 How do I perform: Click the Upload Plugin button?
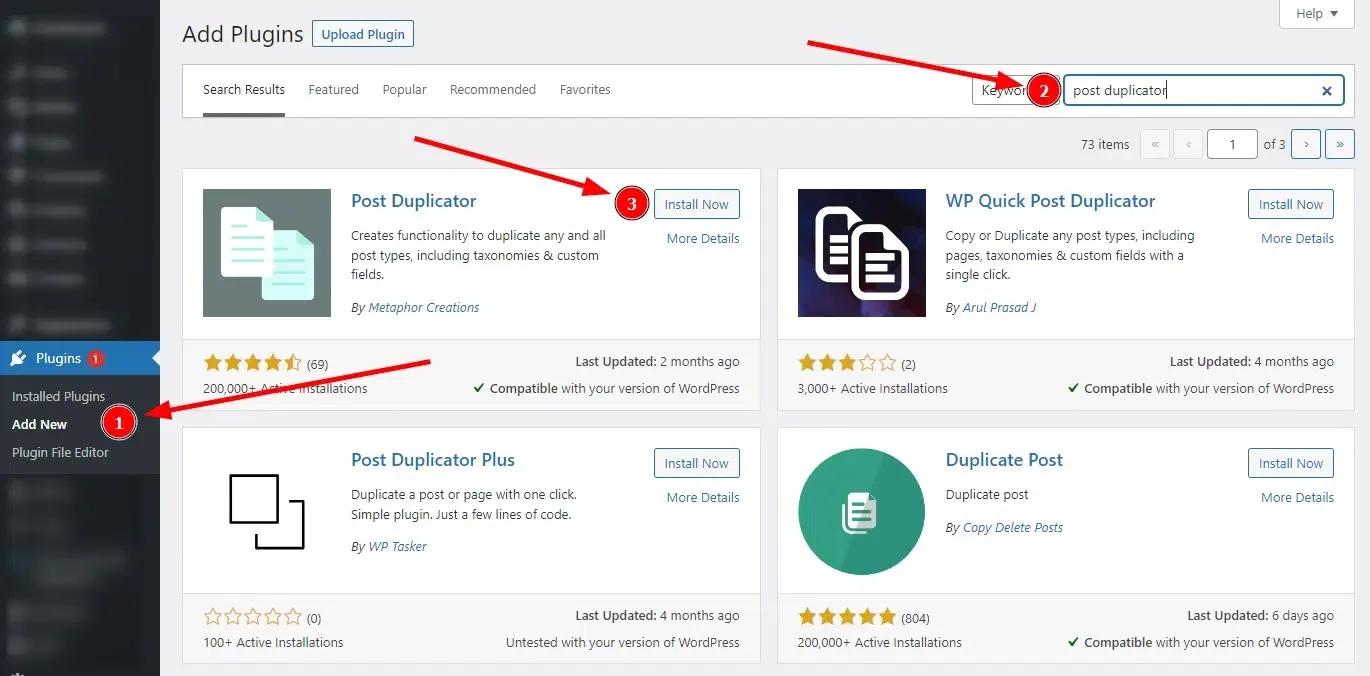pos(363,34)
